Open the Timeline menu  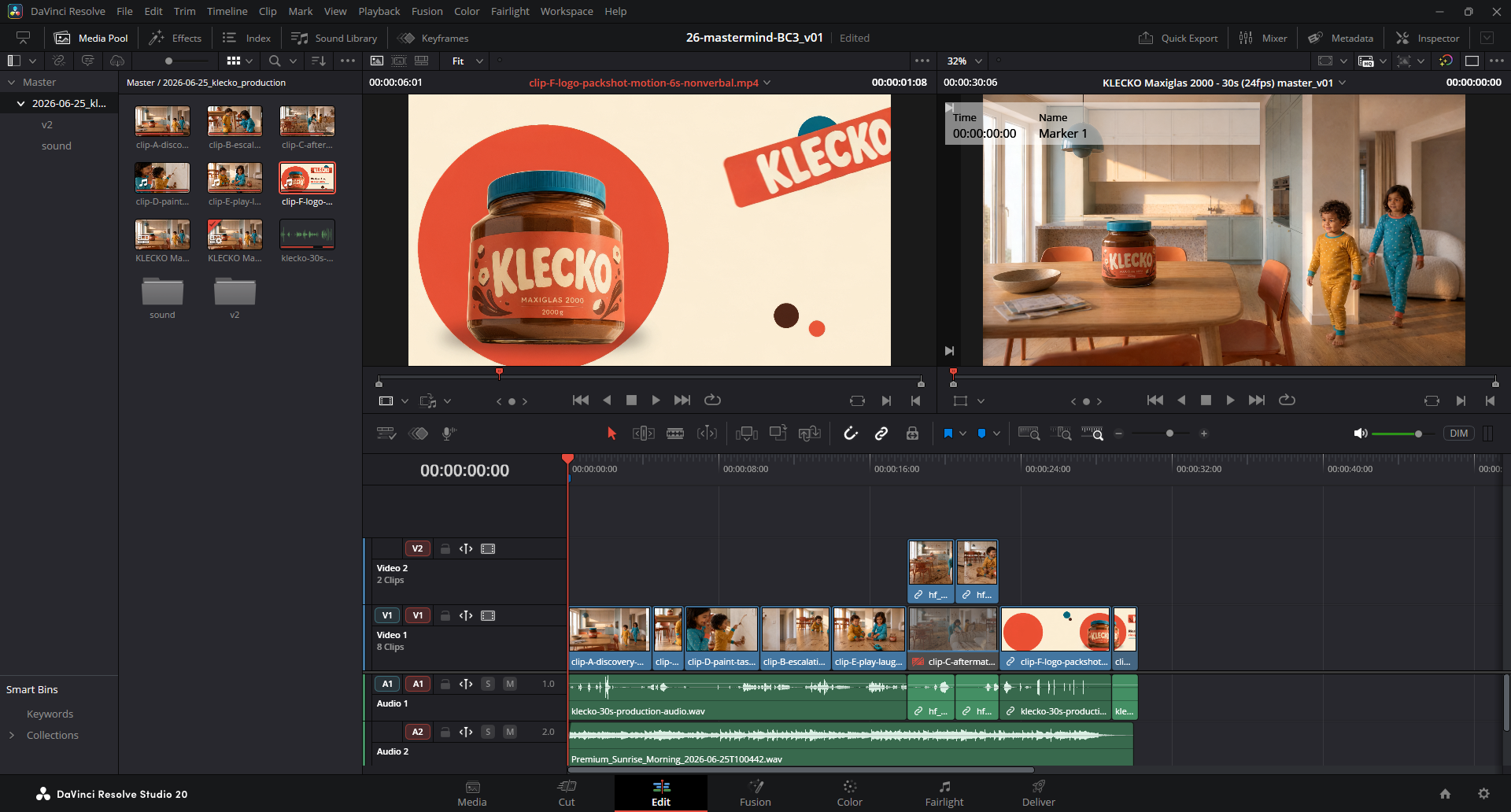(x=227, y=11)
